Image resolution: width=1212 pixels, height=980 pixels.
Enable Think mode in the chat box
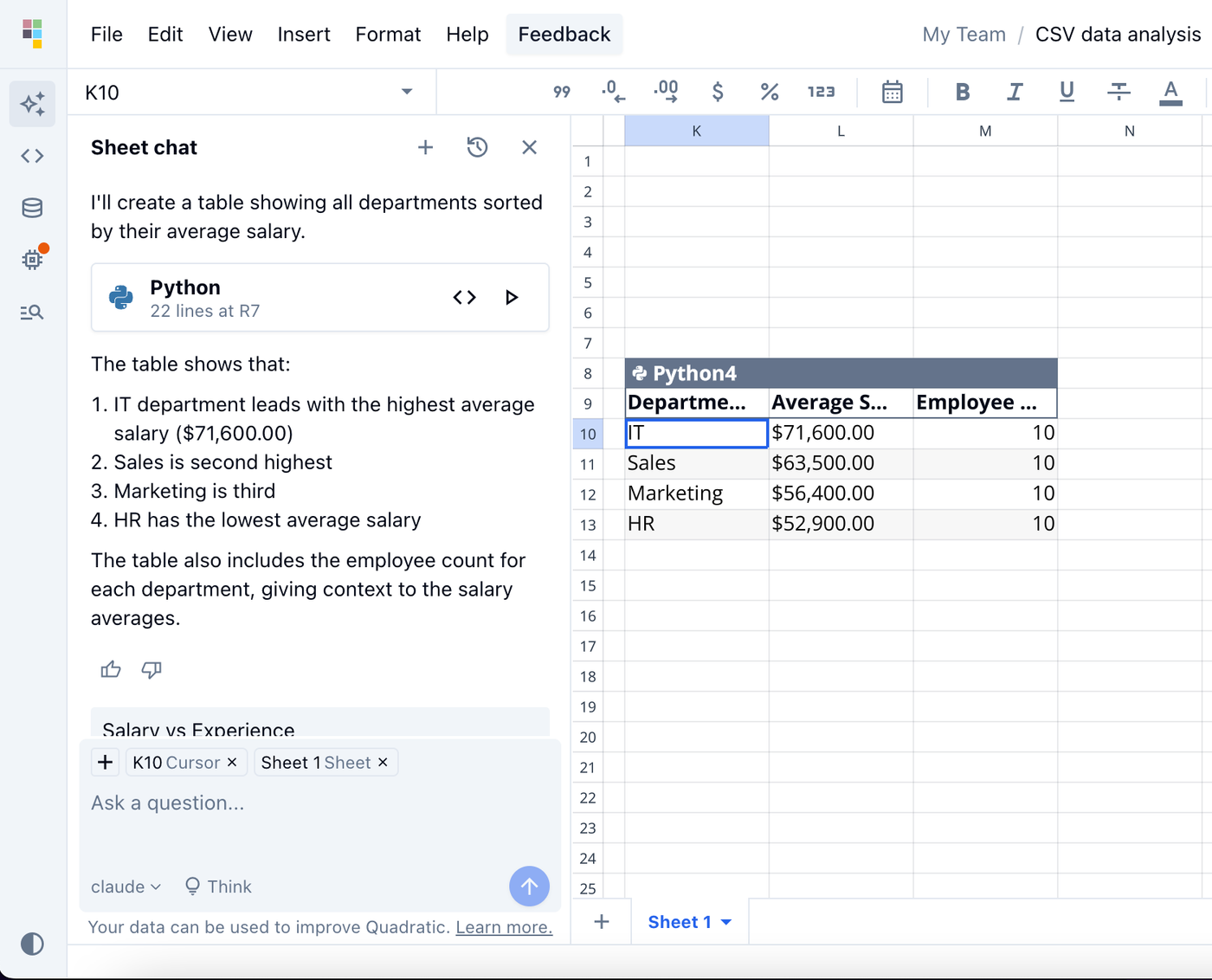pos(217,886)
